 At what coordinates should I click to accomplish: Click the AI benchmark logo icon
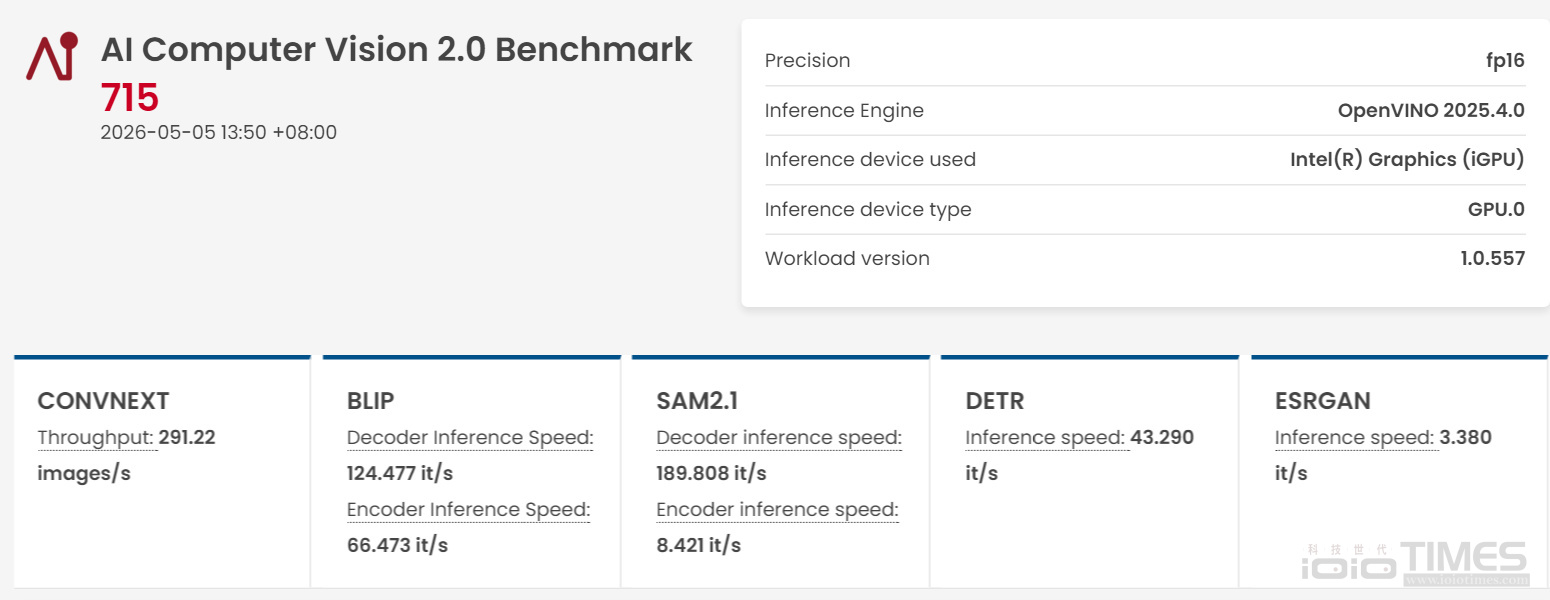tap(52, 57)
